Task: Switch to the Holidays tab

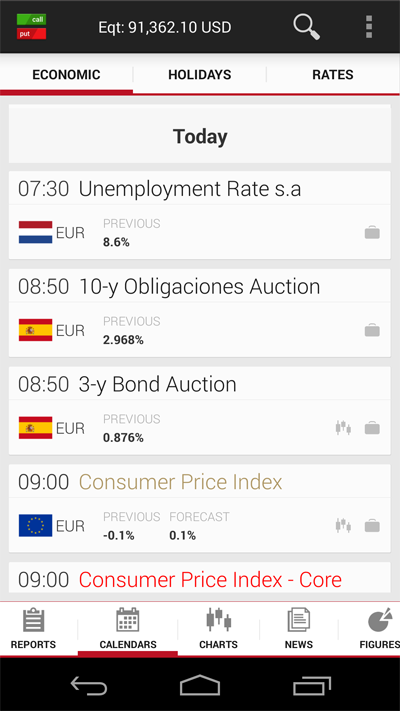Action: 200,75
